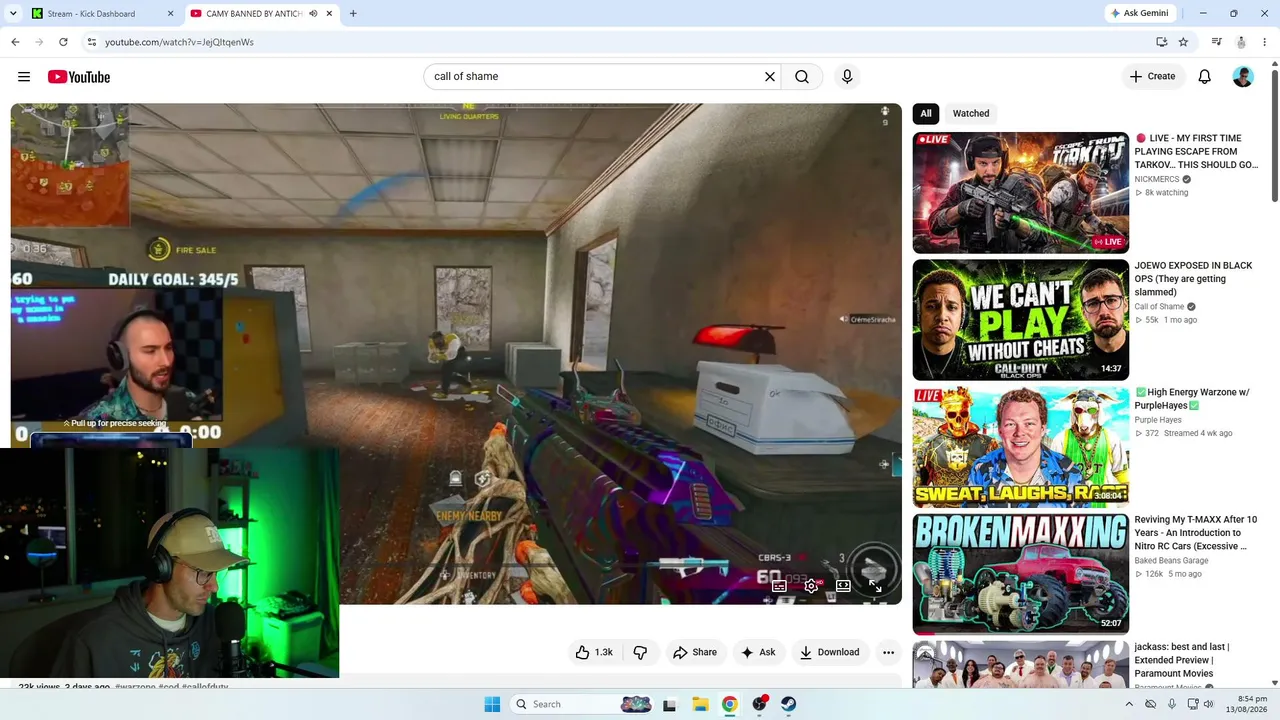Open OBS Studio from the taskbar
This screenshot has height=720, width=1280.
760,704
